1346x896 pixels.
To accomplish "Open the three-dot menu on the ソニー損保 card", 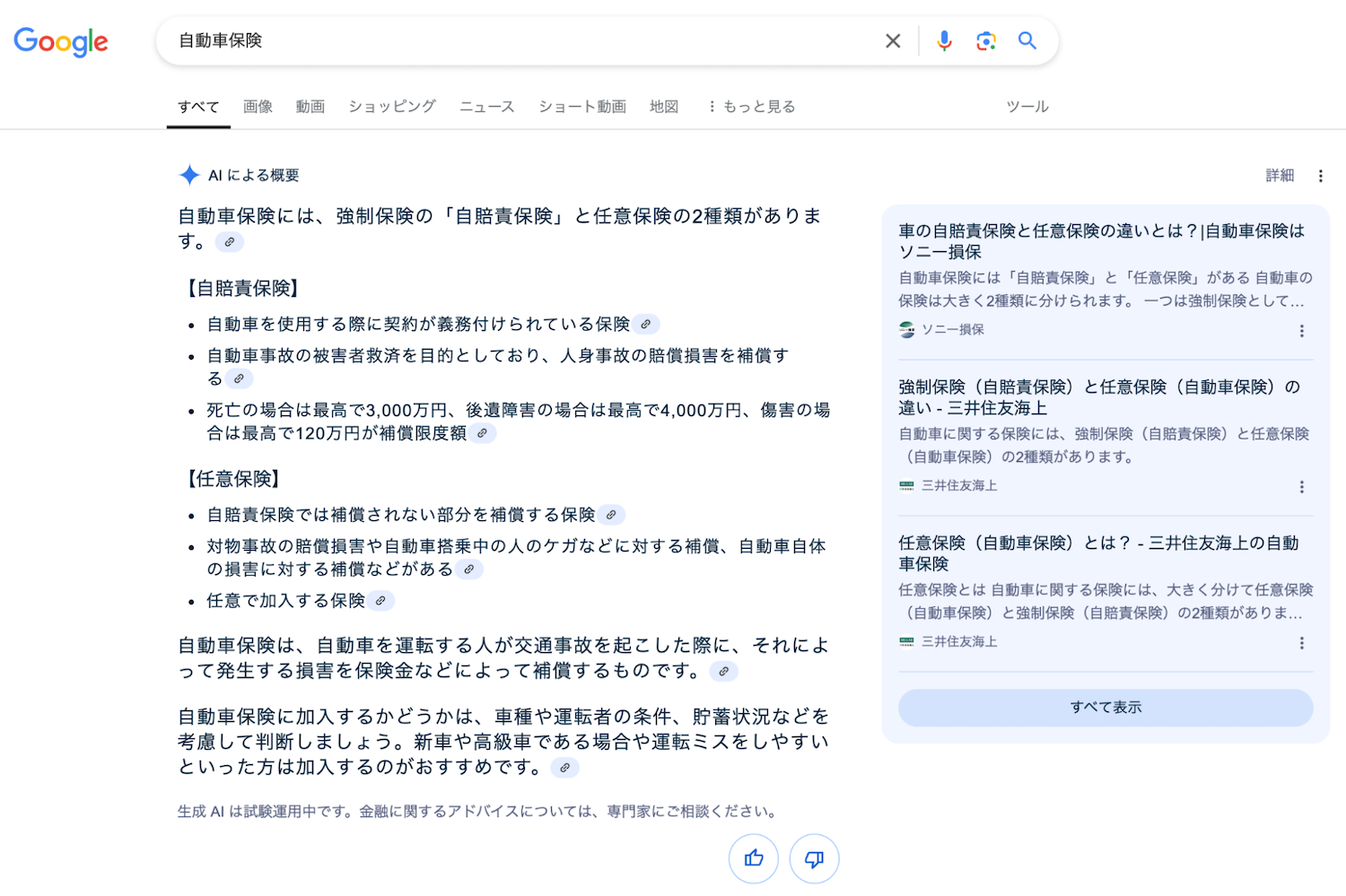I will [1302, 330].
